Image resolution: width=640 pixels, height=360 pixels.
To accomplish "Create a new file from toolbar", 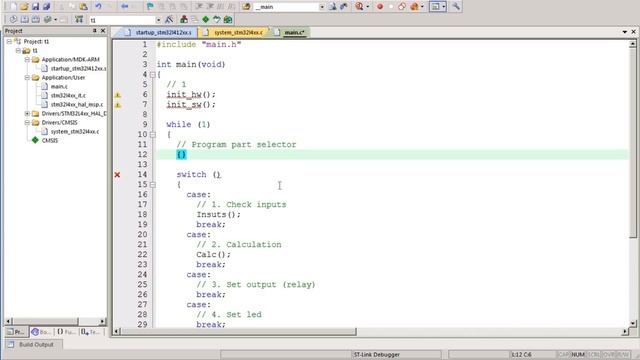I will click(13, 7).
